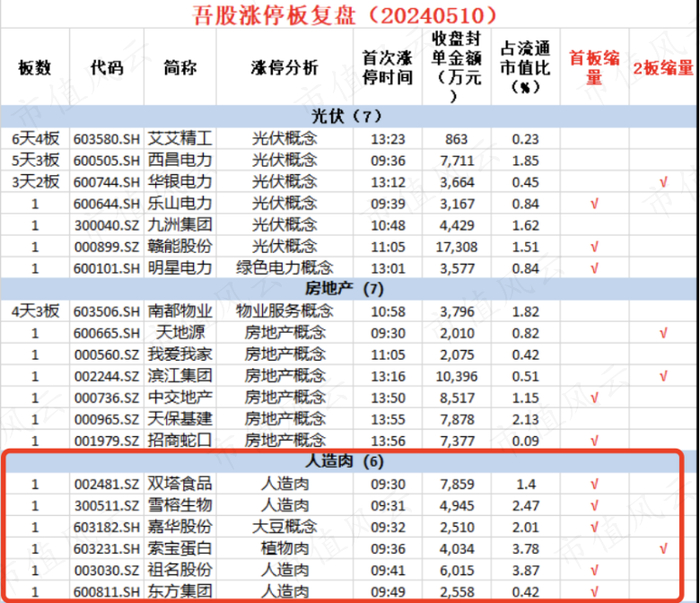Click the 绿色电力概念 analysis cell

[x=284, y=268]
